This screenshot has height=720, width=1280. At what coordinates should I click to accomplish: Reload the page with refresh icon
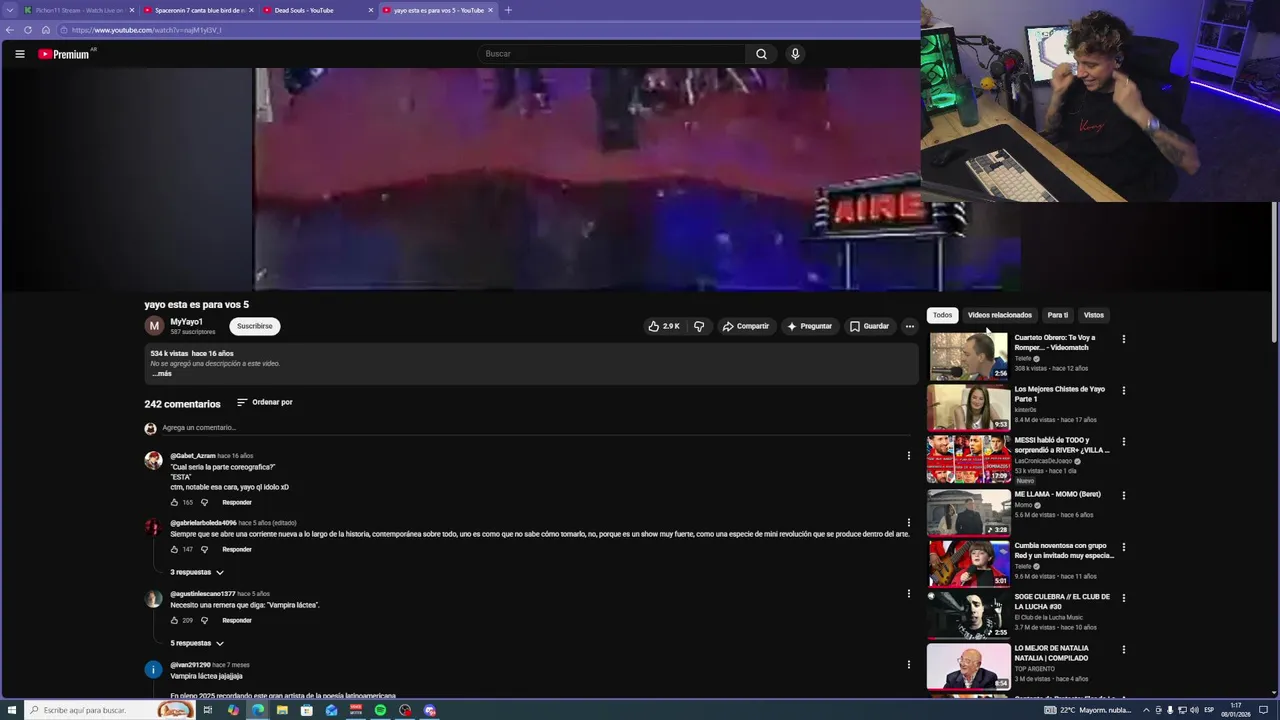(x=28, y=30)
